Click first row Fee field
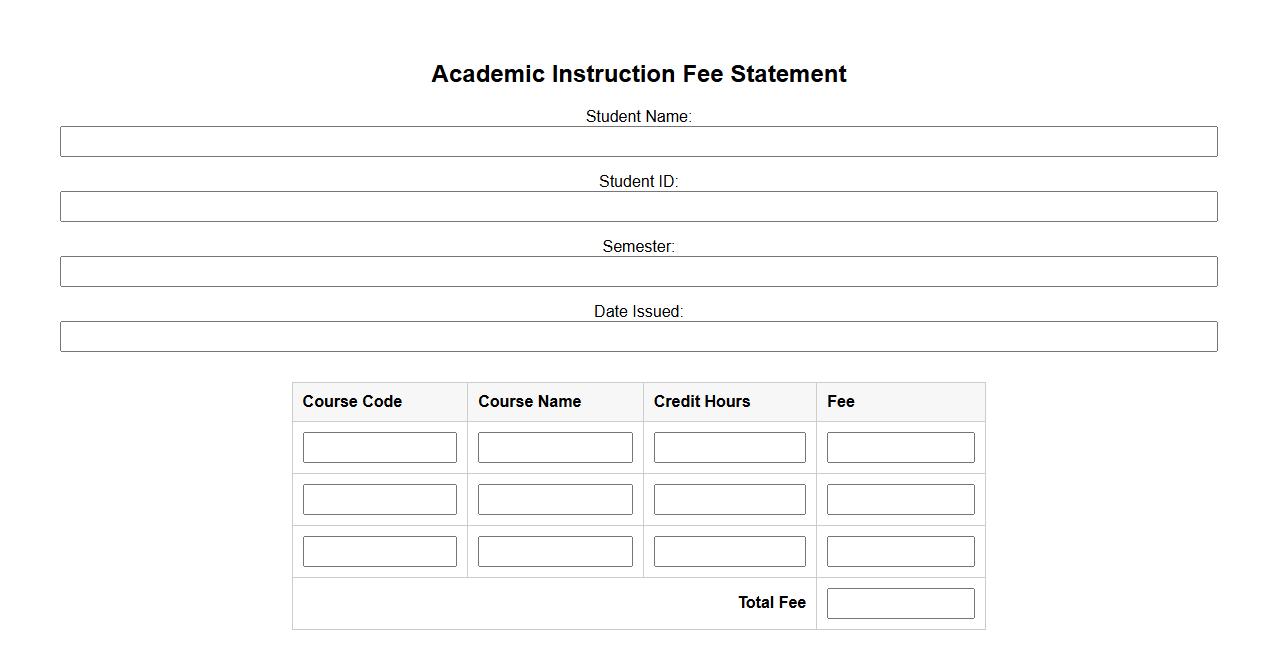1278x650 pixels. [900, 448]
